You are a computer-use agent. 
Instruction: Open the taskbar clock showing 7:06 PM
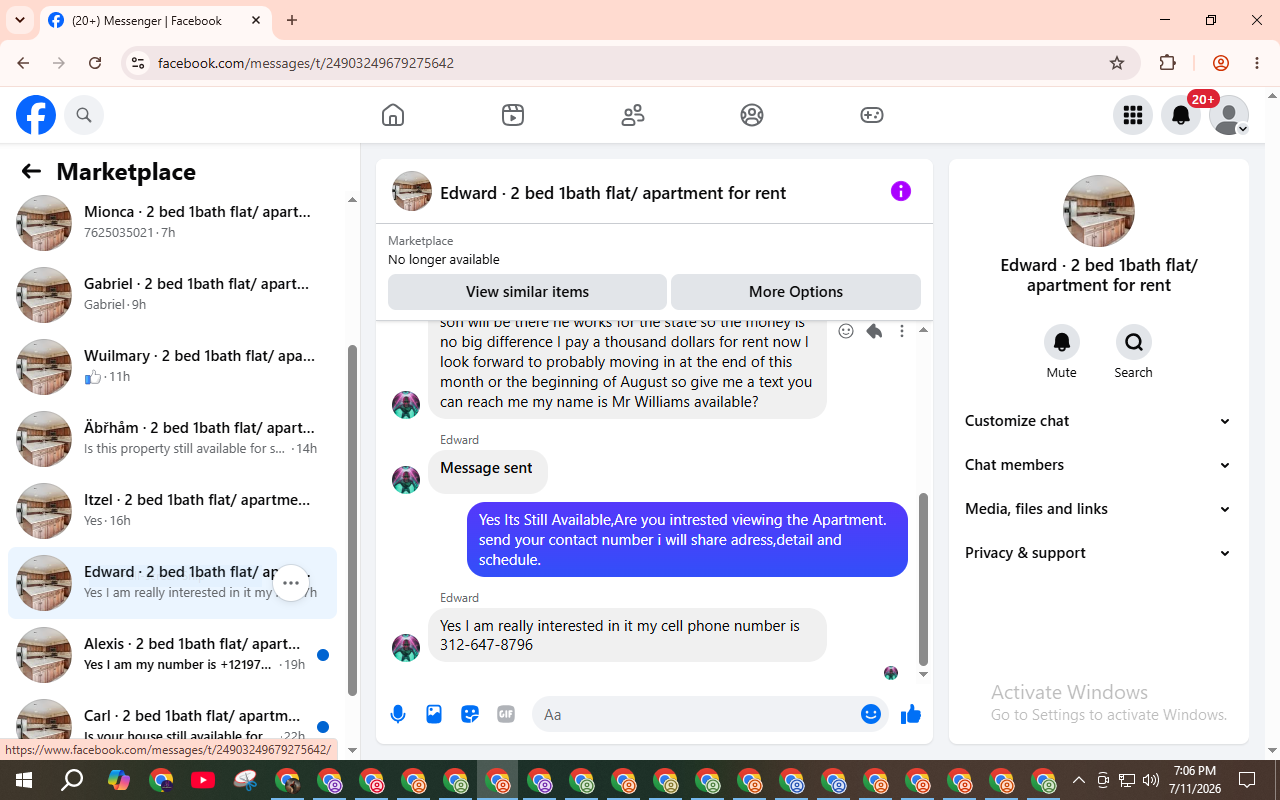(x=1195, y=780)
